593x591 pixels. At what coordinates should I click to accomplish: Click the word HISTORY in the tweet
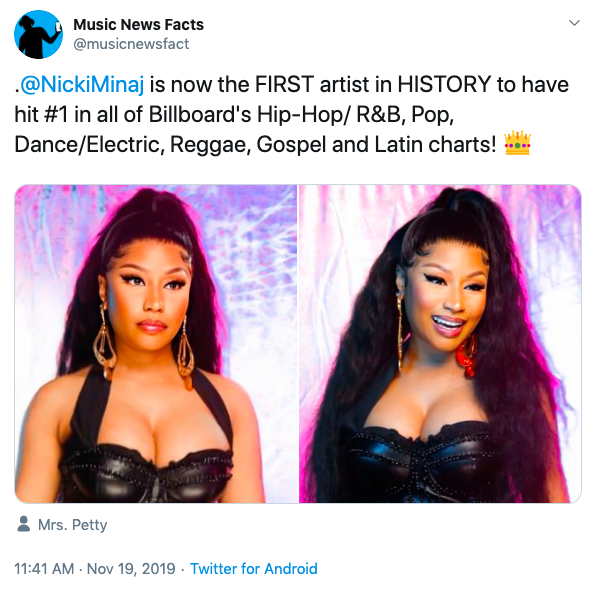[x=444, y=84]
